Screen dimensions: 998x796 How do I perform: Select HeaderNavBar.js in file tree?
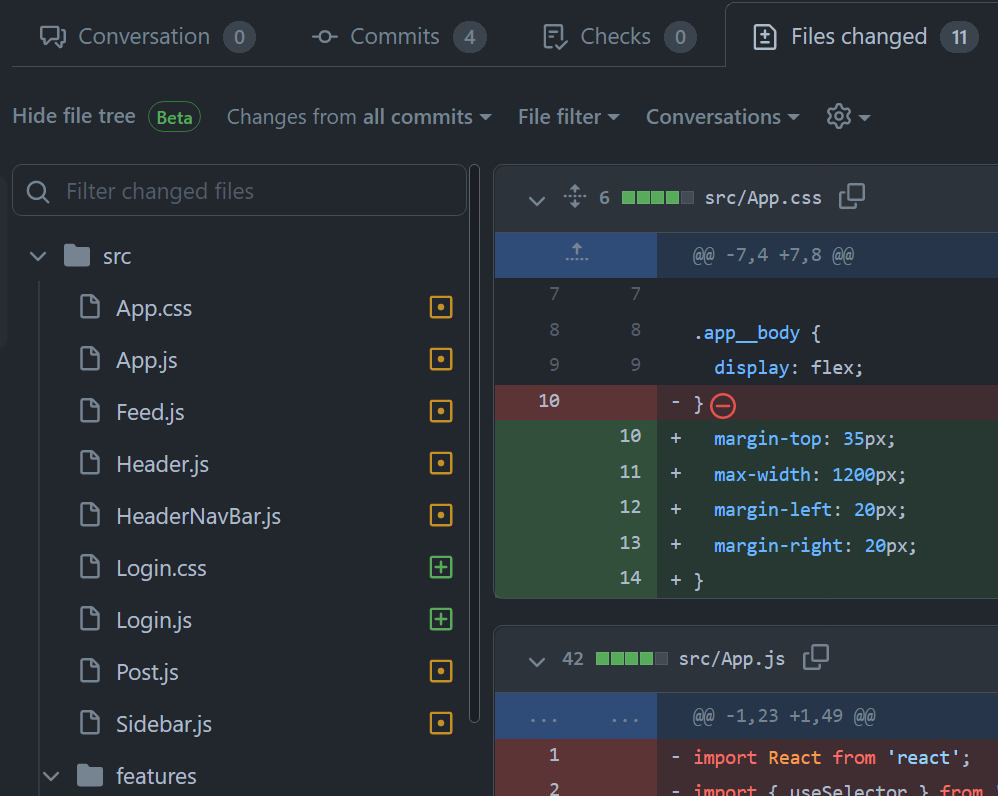coord(198,516)
